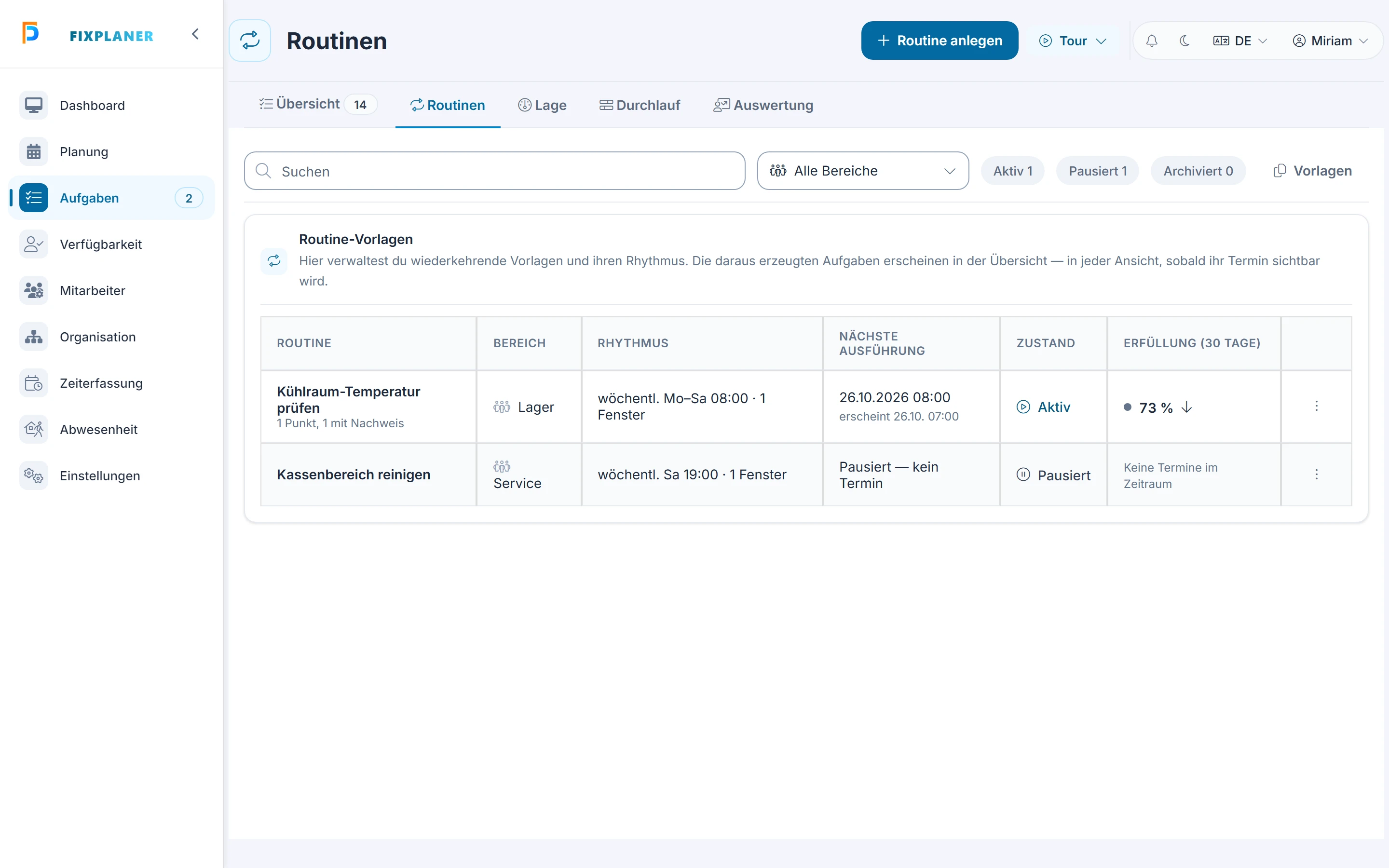Screen dimensions: 1389x868
Task: Click the Suchen search field
Action: click(x=495, y=171)
